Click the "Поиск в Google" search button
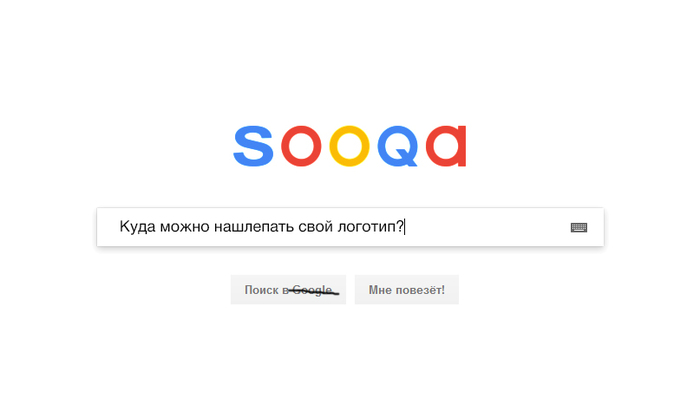Image resolution: width=700 pixels, height=398 pixels. [x=288, y=290]
